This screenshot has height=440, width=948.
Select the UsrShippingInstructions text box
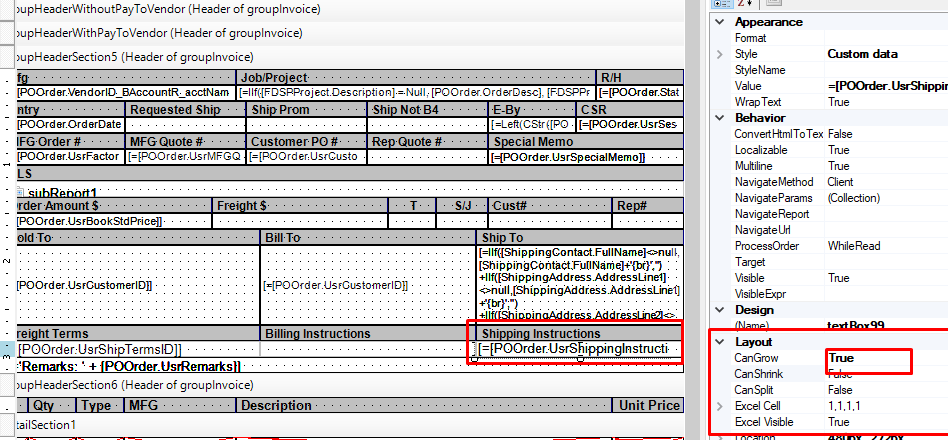(574, 349)
